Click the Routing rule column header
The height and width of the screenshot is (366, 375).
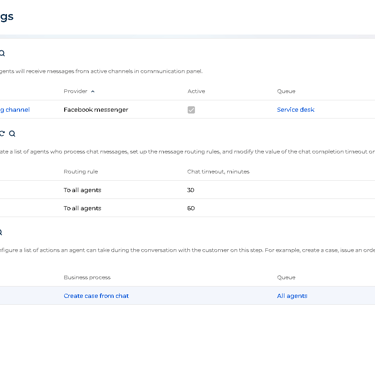click(81, 172)
